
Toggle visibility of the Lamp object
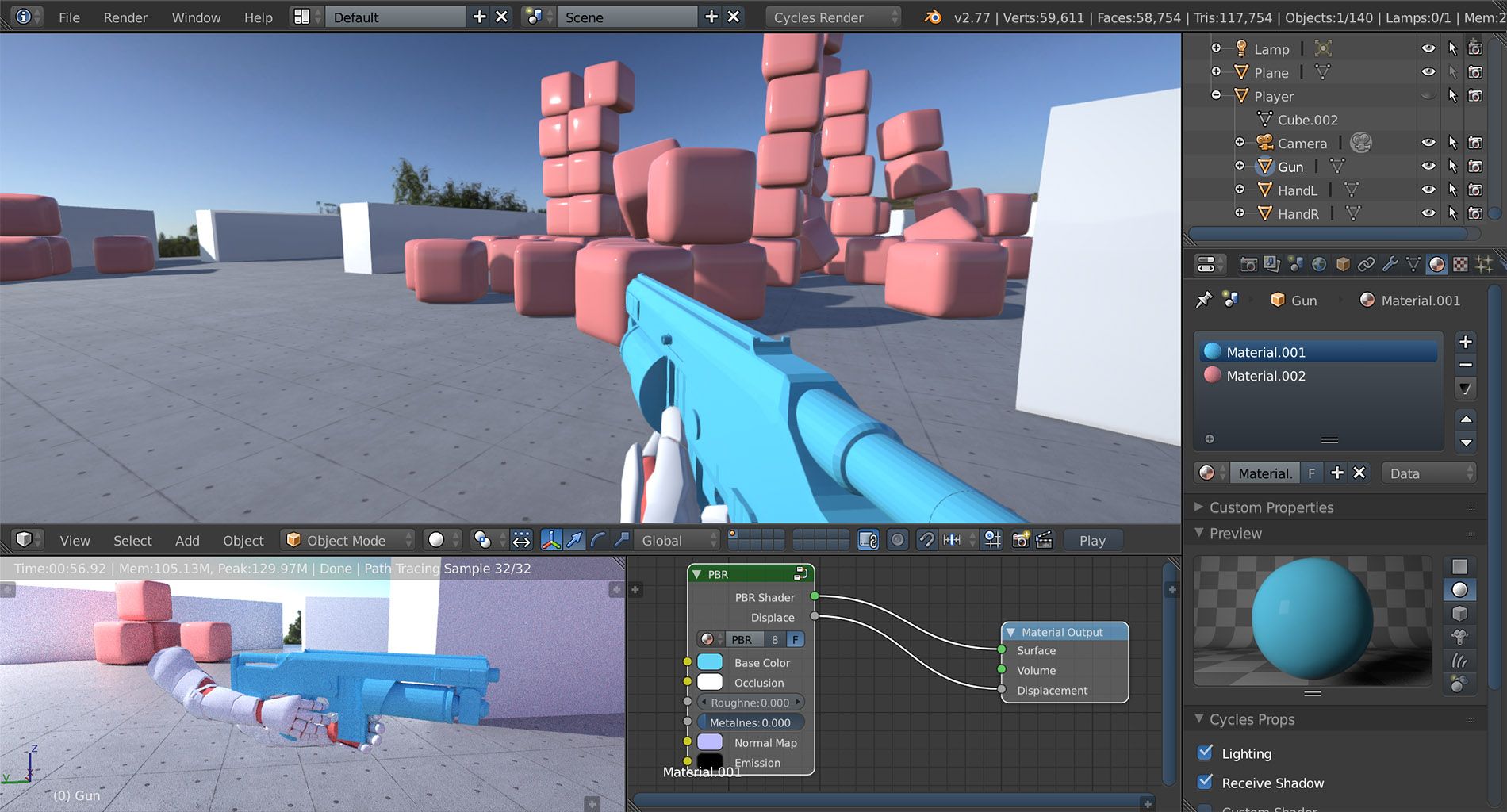click(1428, 48)
